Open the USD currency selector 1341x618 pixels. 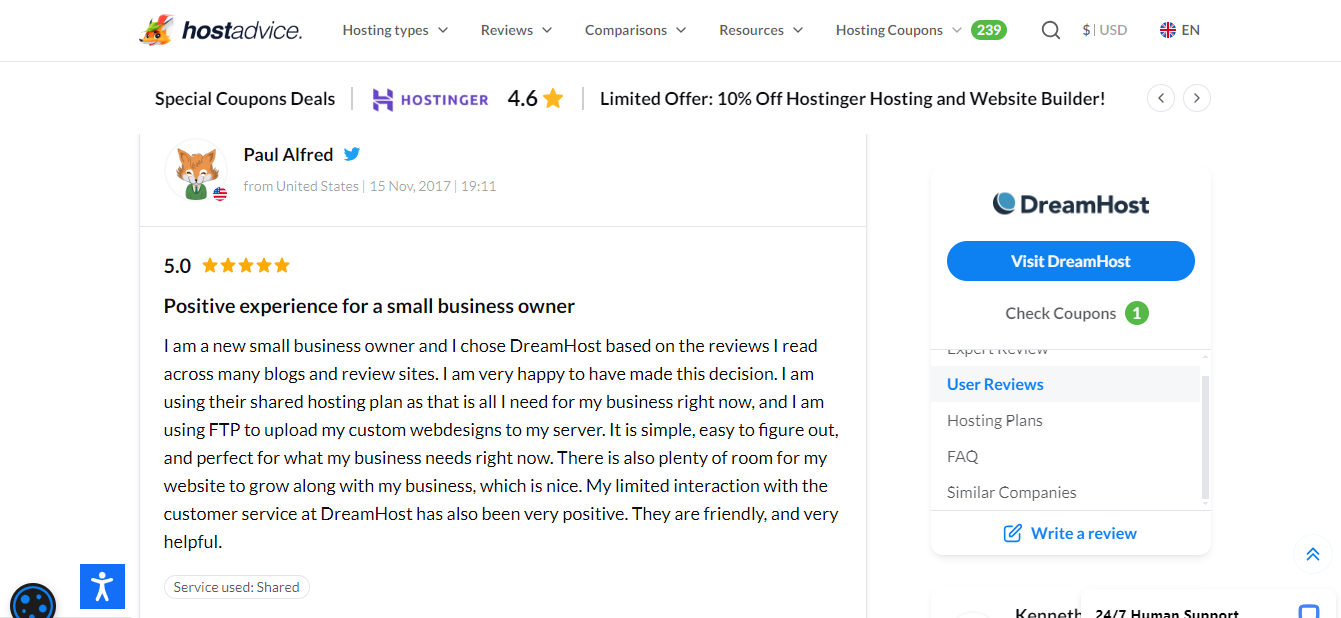point(1105,30)
